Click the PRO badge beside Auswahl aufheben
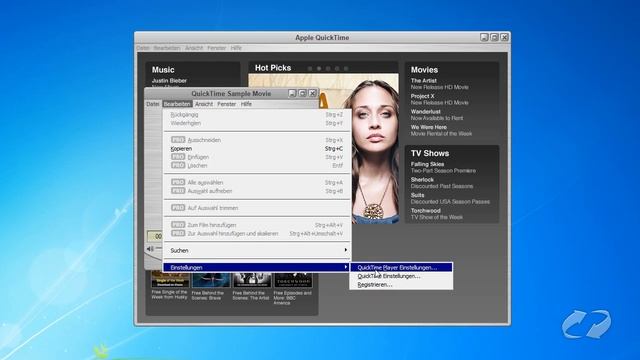 coord(178,191)
